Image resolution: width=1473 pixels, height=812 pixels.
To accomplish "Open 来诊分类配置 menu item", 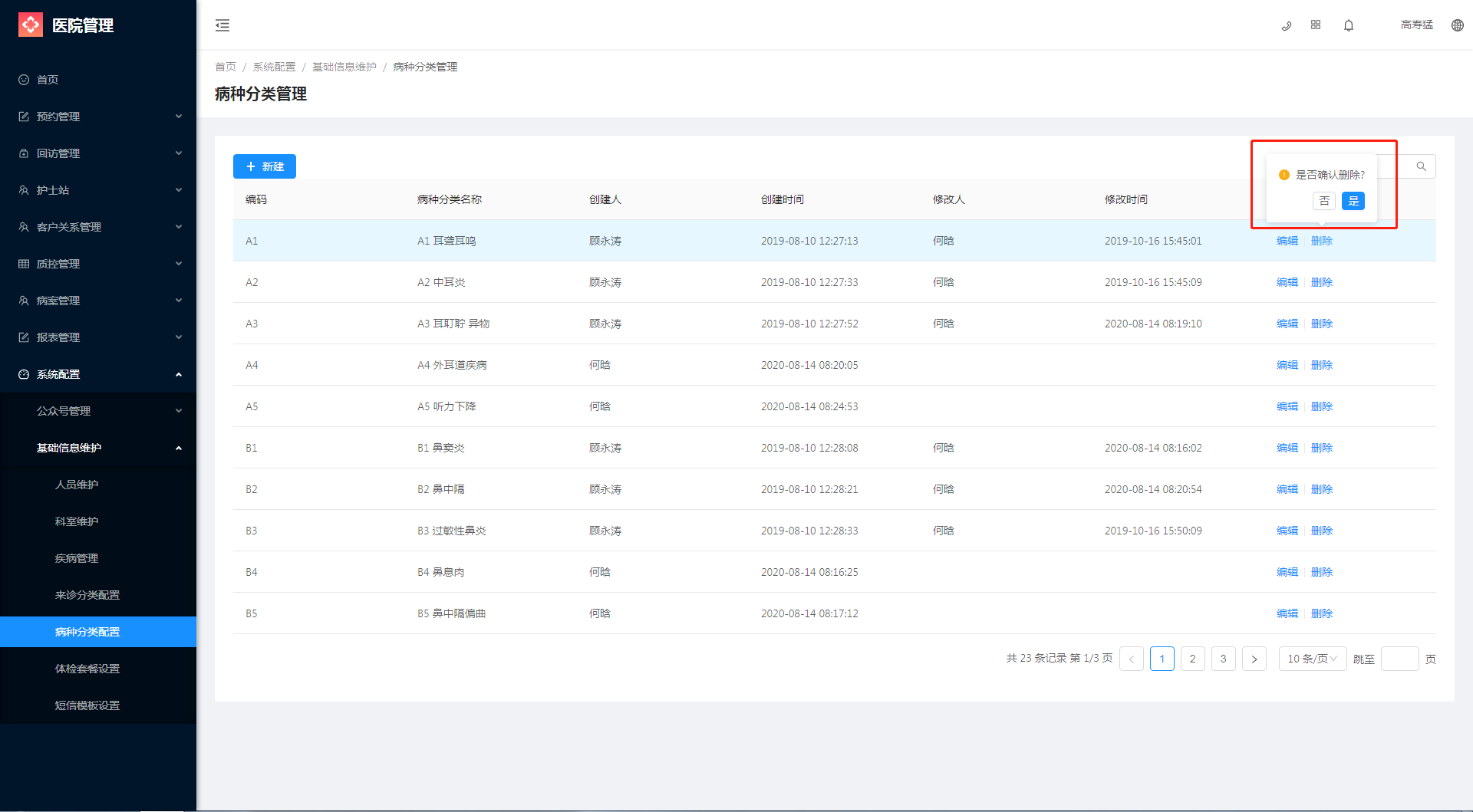I will [98, 595].
